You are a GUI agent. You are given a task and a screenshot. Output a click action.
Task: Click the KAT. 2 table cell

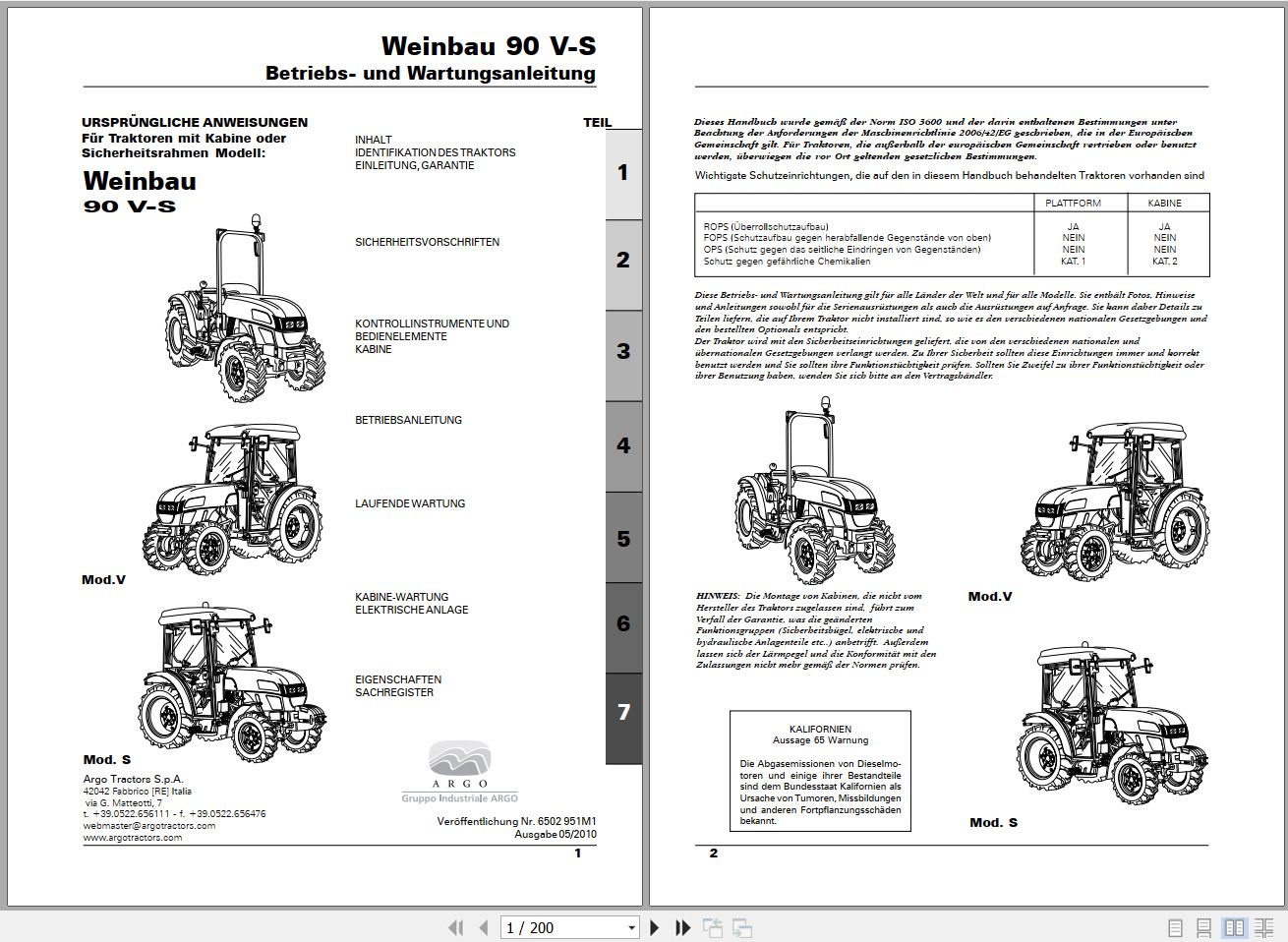tap(1164, 262)
